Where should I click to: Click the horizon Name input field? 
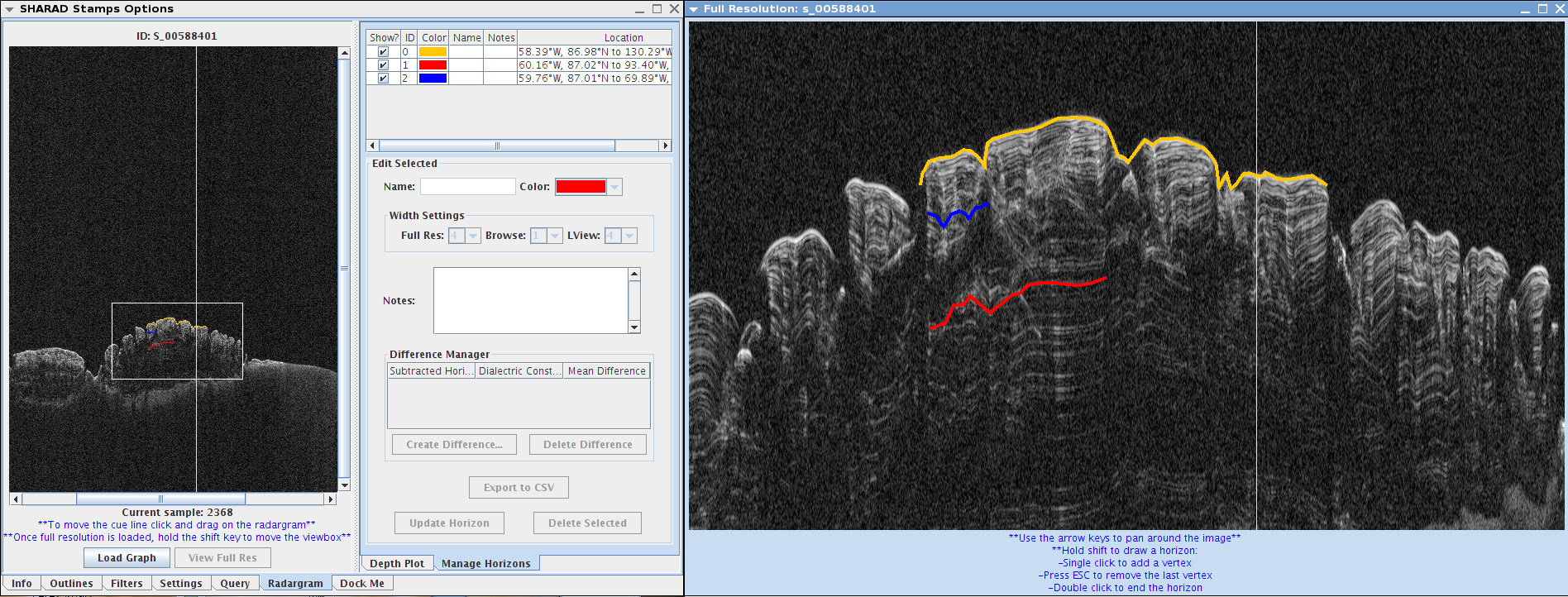pos(467,187)
